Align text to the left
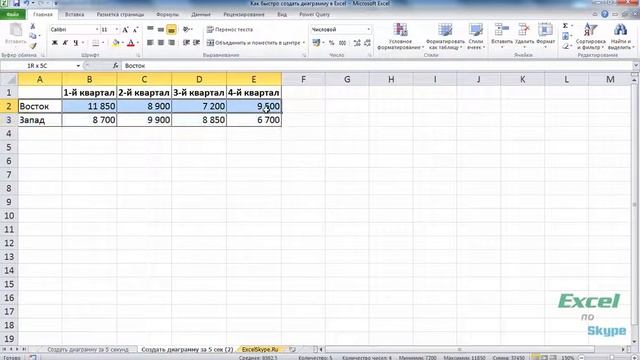Viewport: 640px width, 360px height. point(150,43)
